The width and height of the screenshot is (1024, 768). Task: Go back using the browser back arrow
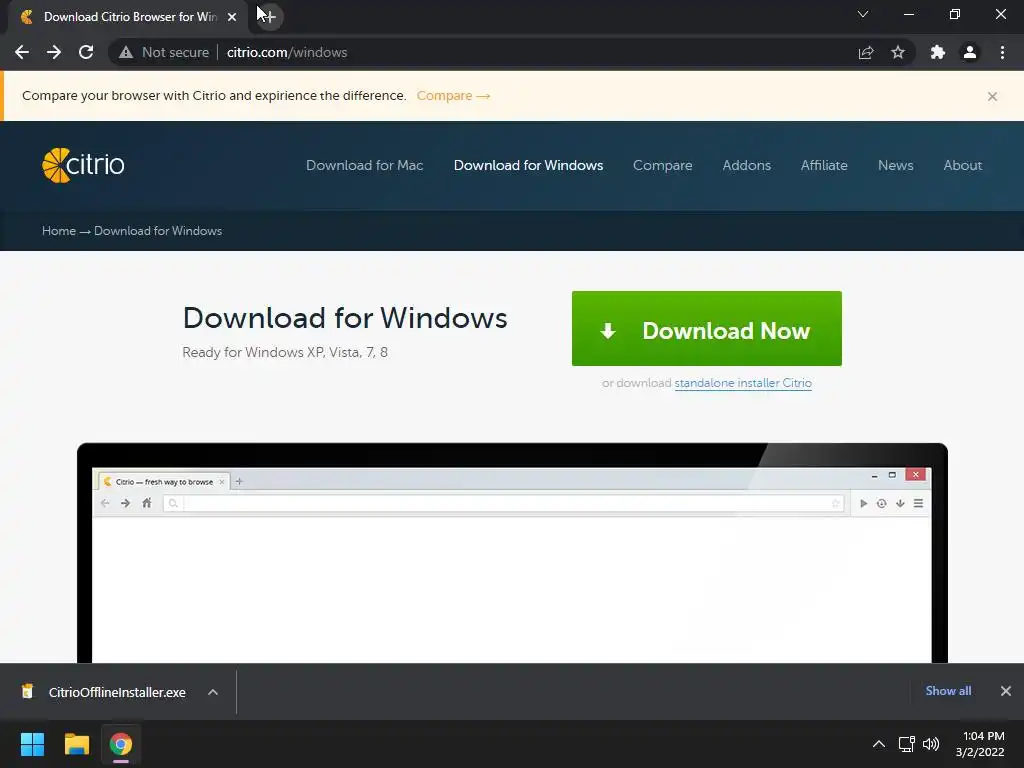[x=22, y=52]
